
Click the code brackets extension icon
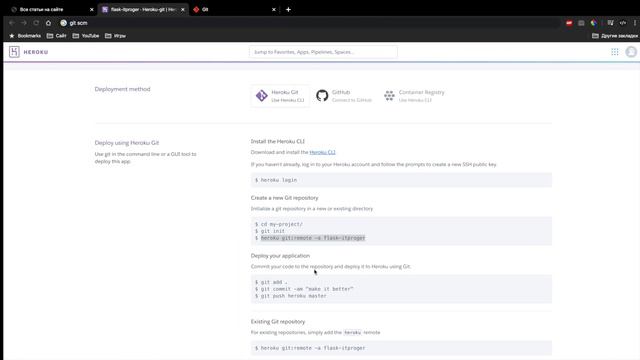pos(622,23)
